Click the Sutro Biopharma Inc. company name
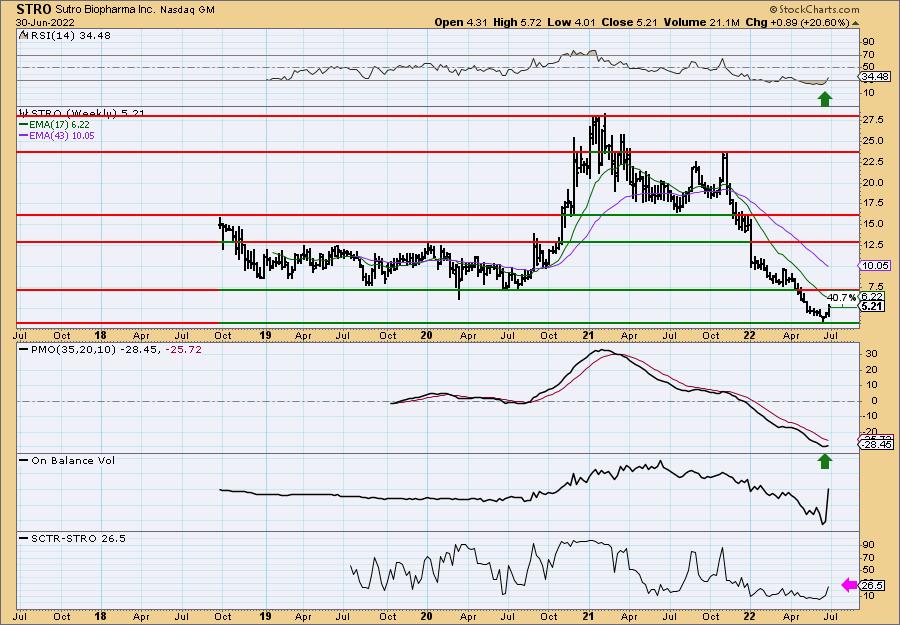 pos(105,9)
